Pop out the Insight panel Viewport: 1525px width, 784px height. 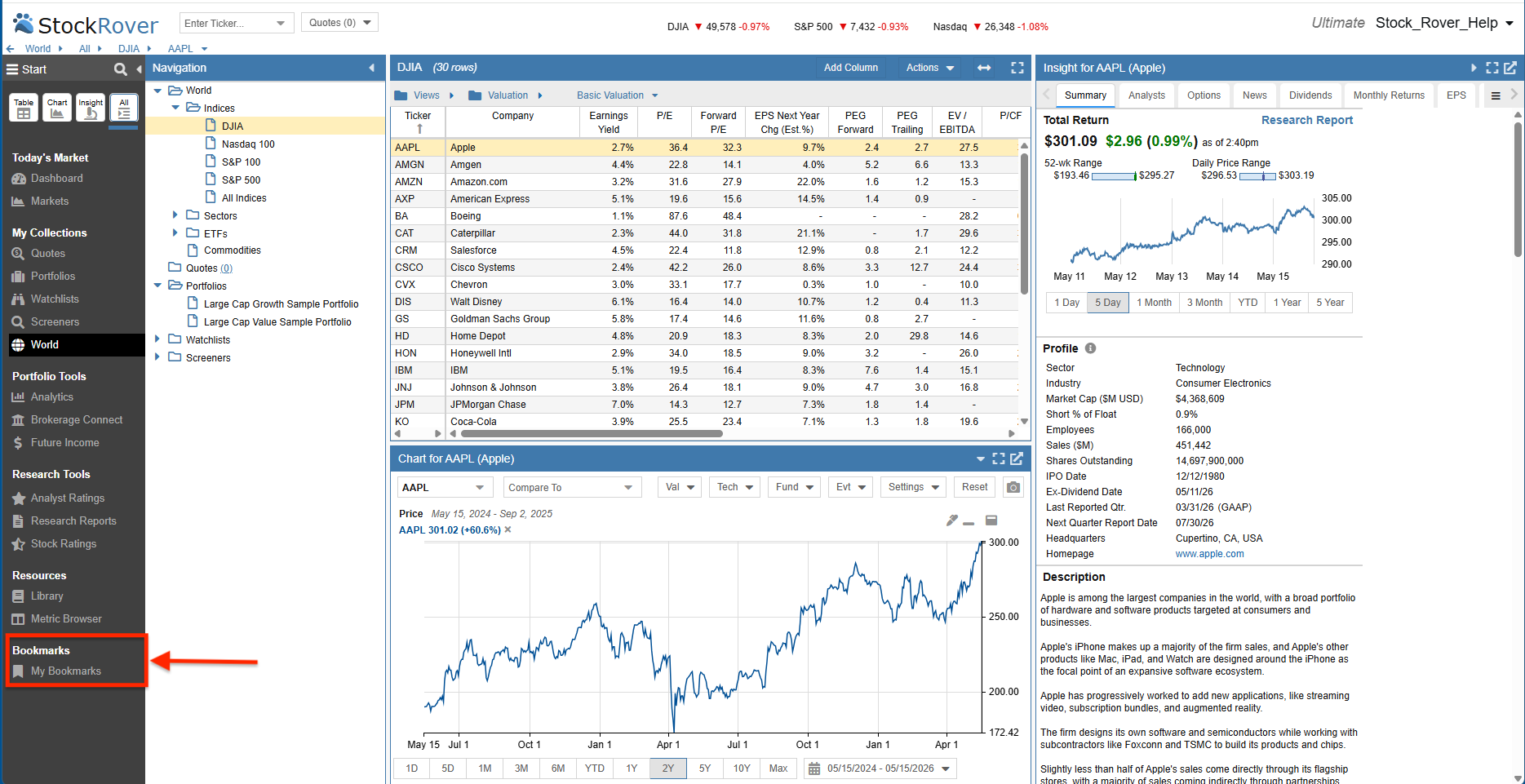(x=1510, y=68)
